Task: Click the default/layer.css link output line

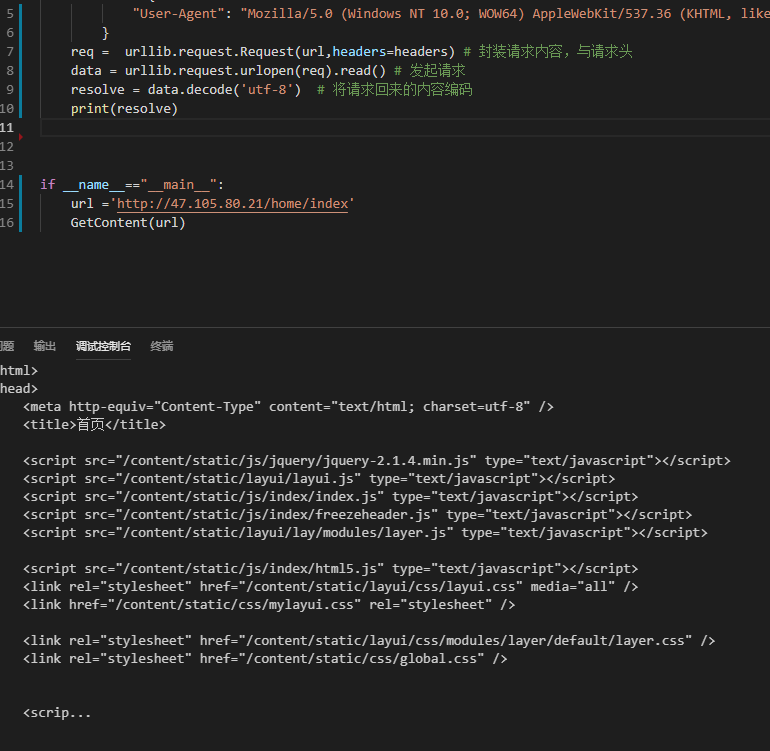Action: [x=369, y=640]
